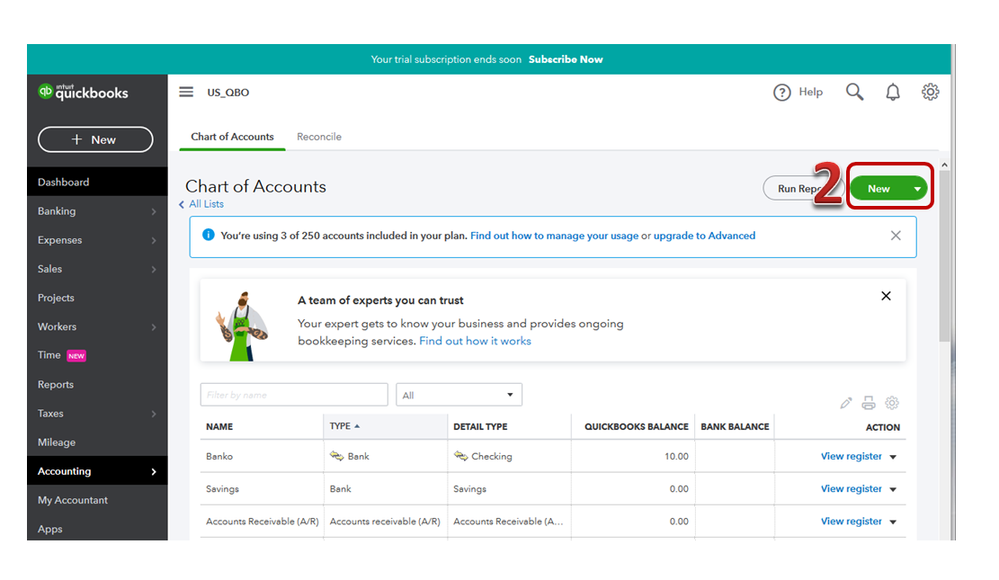
Task: Expand the Taxes submenu chevron
Action: point(154,414)
